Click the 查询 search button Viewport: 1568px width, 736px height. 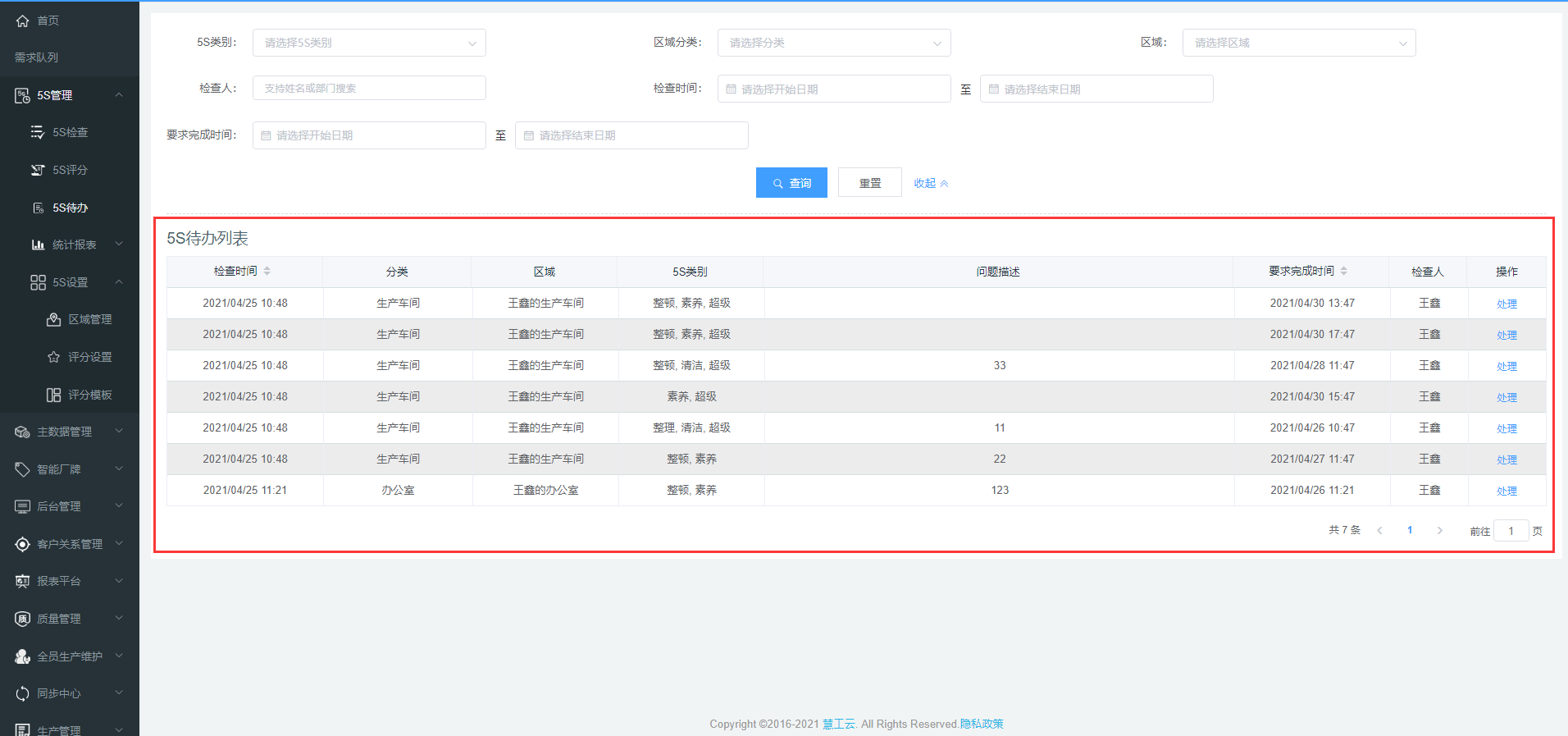pos(791,183)
